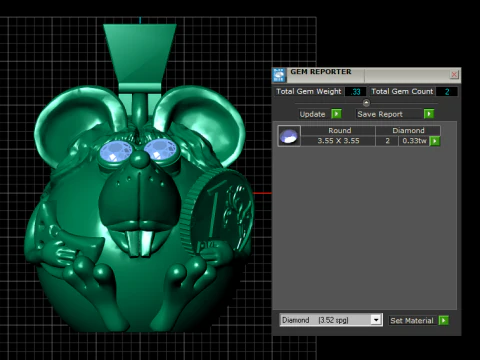Viewport: 480px width, 360px height.
Task: Select the left diamond eye gem
Action: click(x=116, y=152)
